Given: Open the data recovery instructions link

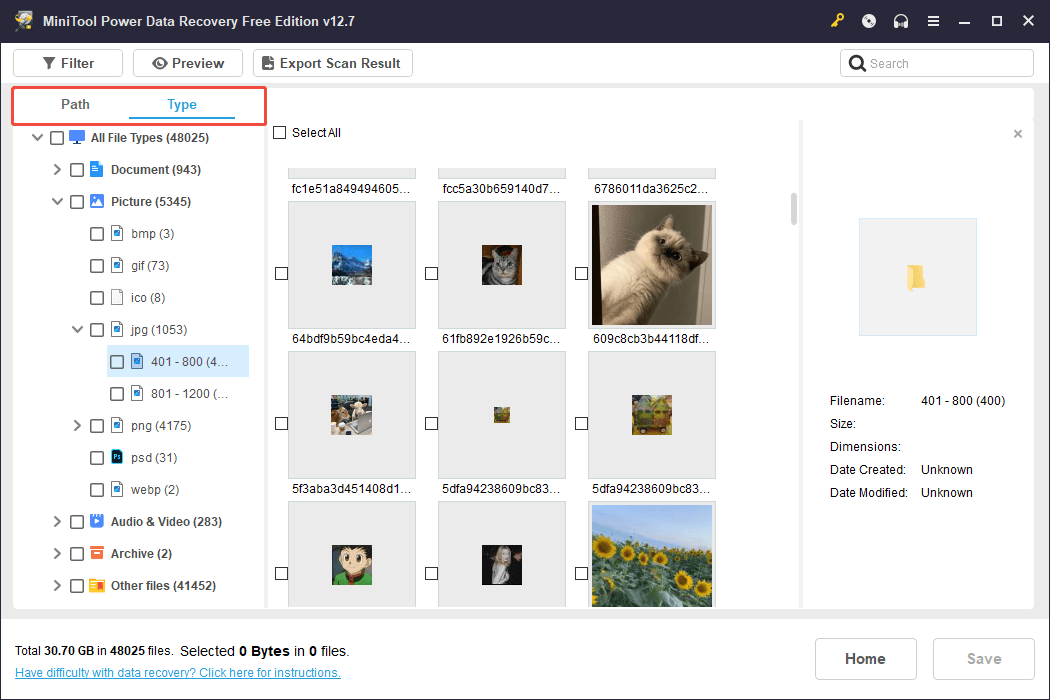Looking at the screenshot, I should tap(177, 672).
